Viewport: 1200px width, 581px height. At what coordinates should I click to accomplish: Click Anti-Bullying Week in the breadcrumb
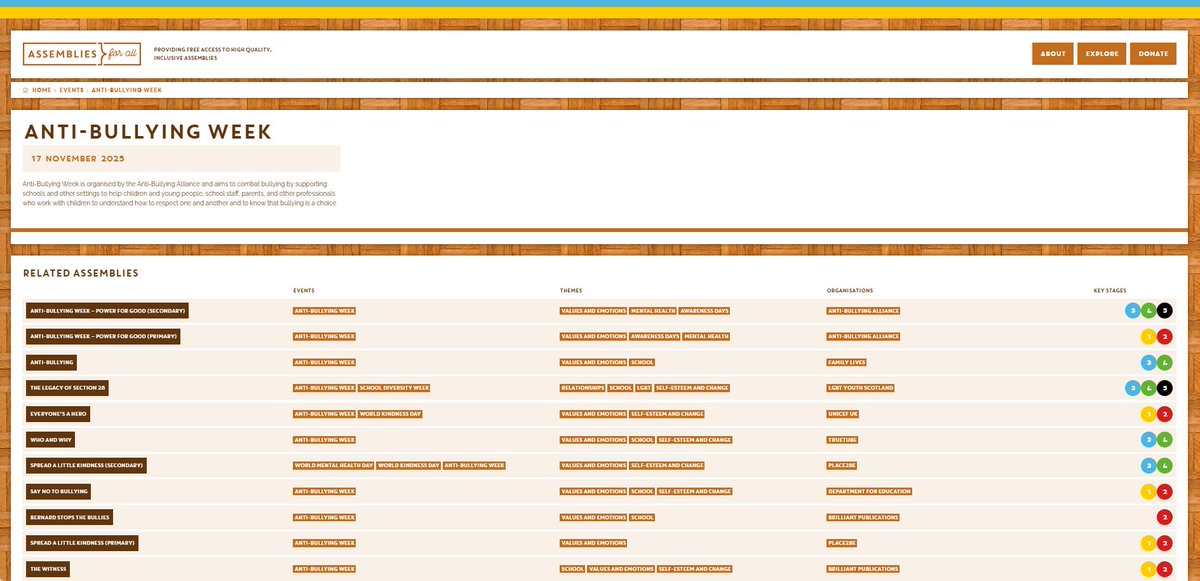pos(127,90)
